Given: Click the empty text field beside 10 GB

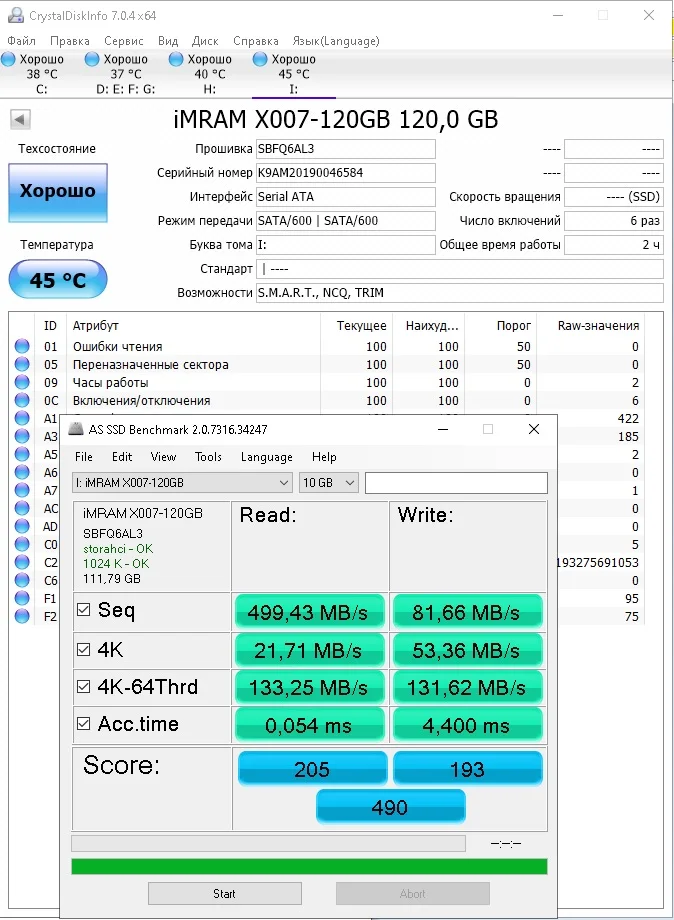Looking at the screenshot, I should pos(456,483).
